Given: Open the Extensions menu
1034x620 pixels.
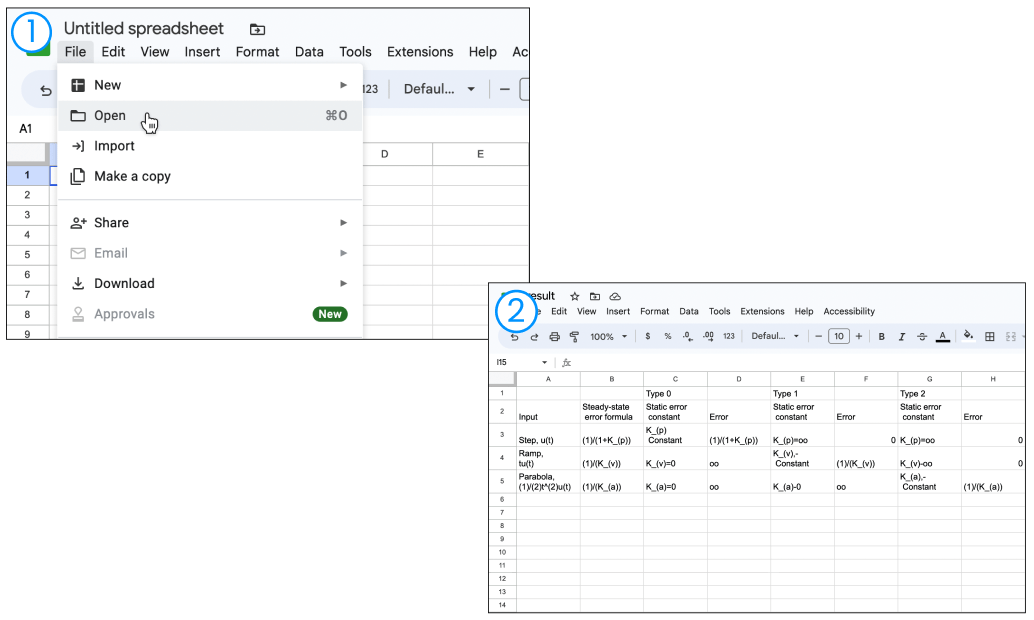Looking at the screenshot, I should coord(762,311).
